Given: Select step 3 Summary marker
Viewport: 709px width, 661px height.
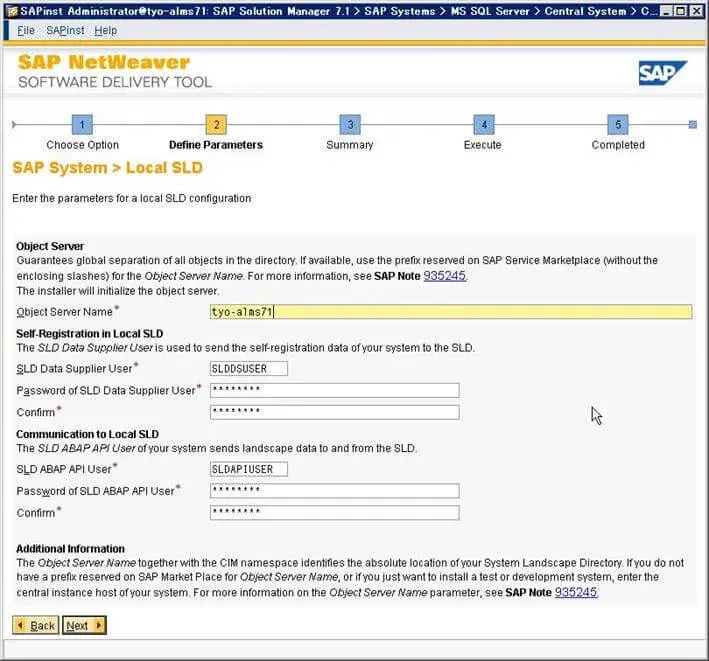Looking at the screenshot, I should click(350, 124).
